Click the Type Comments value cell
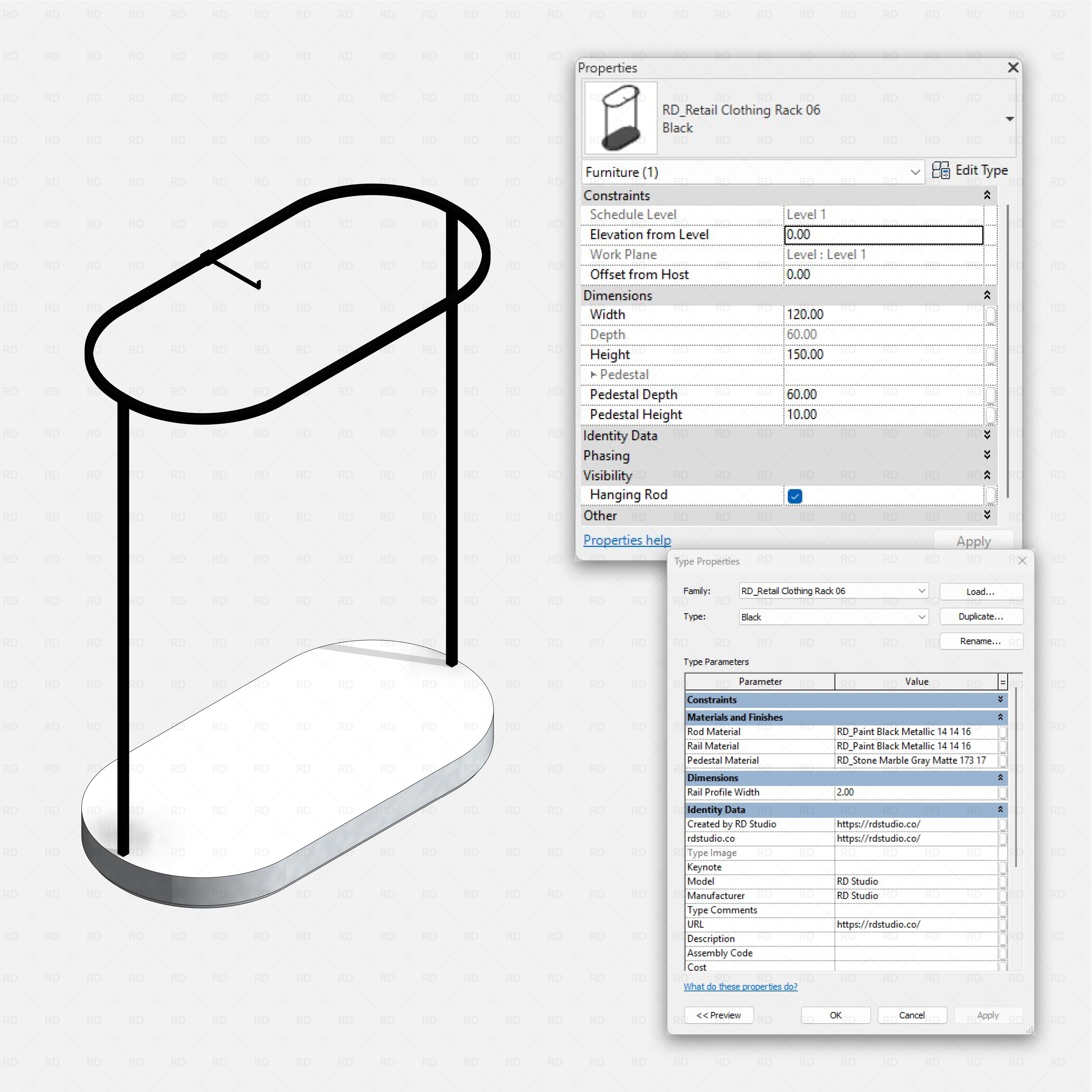Viewport: 1092px width, 1092px height. (916, 910)
